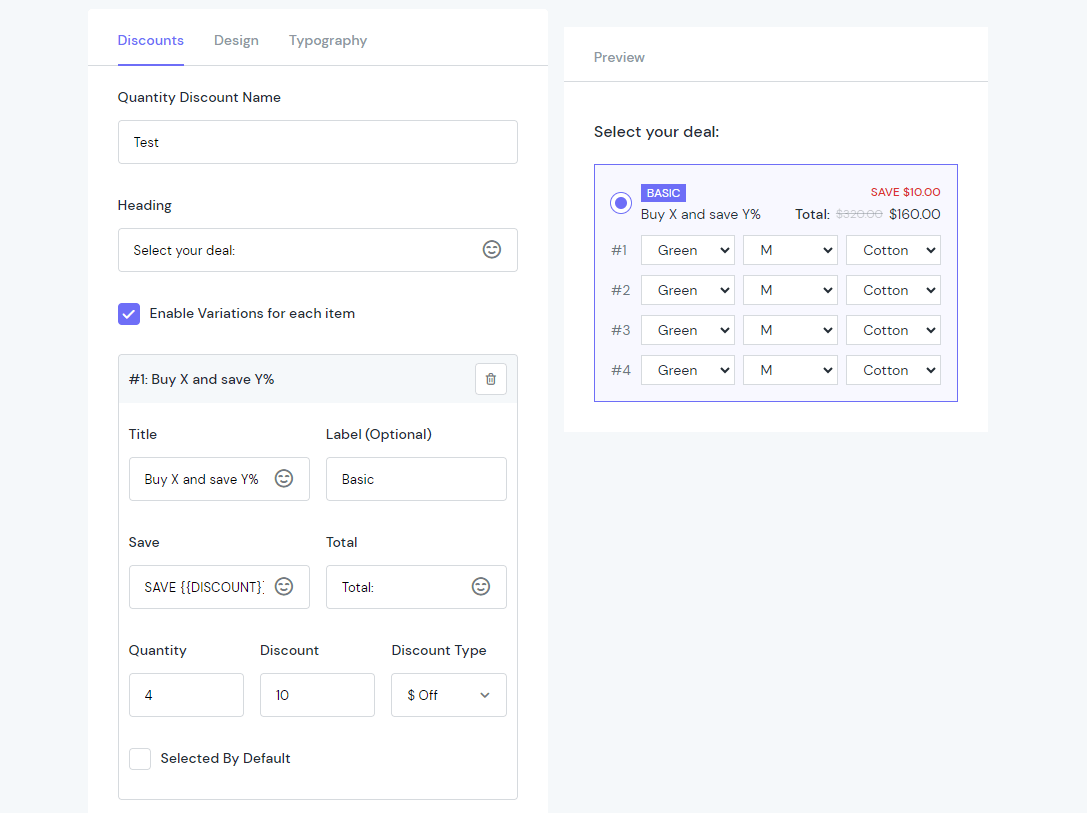
Task: Open the Typography tab
Action: (x=327, y=40)
